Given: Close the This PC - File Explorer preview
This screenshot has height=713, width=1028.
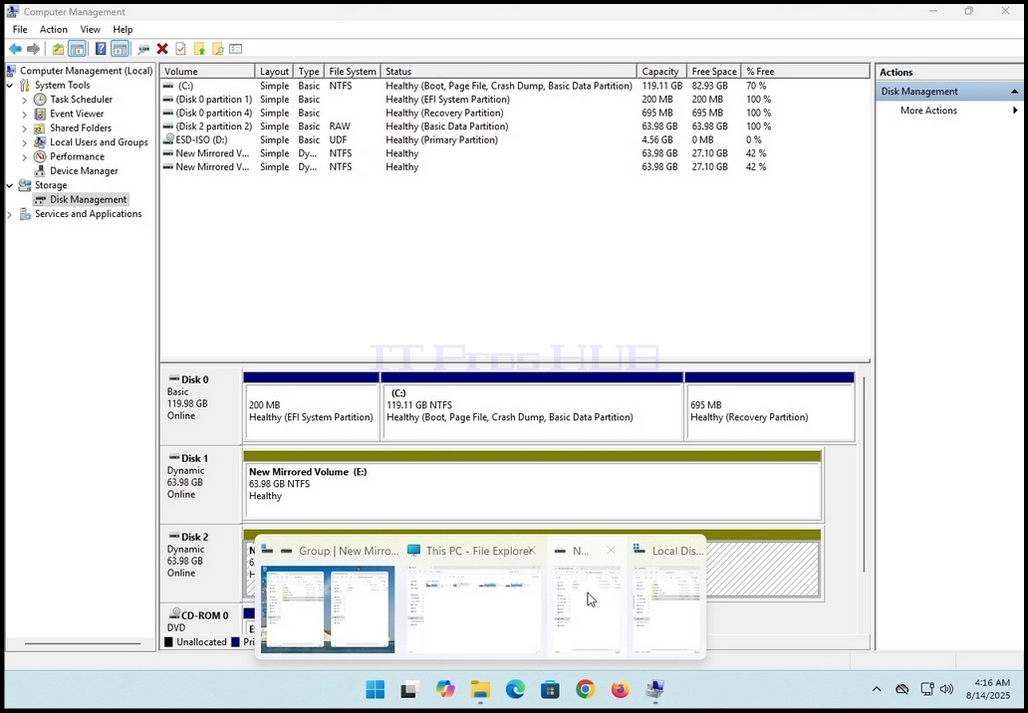Looking at the screenshot, I should point(532,550).
